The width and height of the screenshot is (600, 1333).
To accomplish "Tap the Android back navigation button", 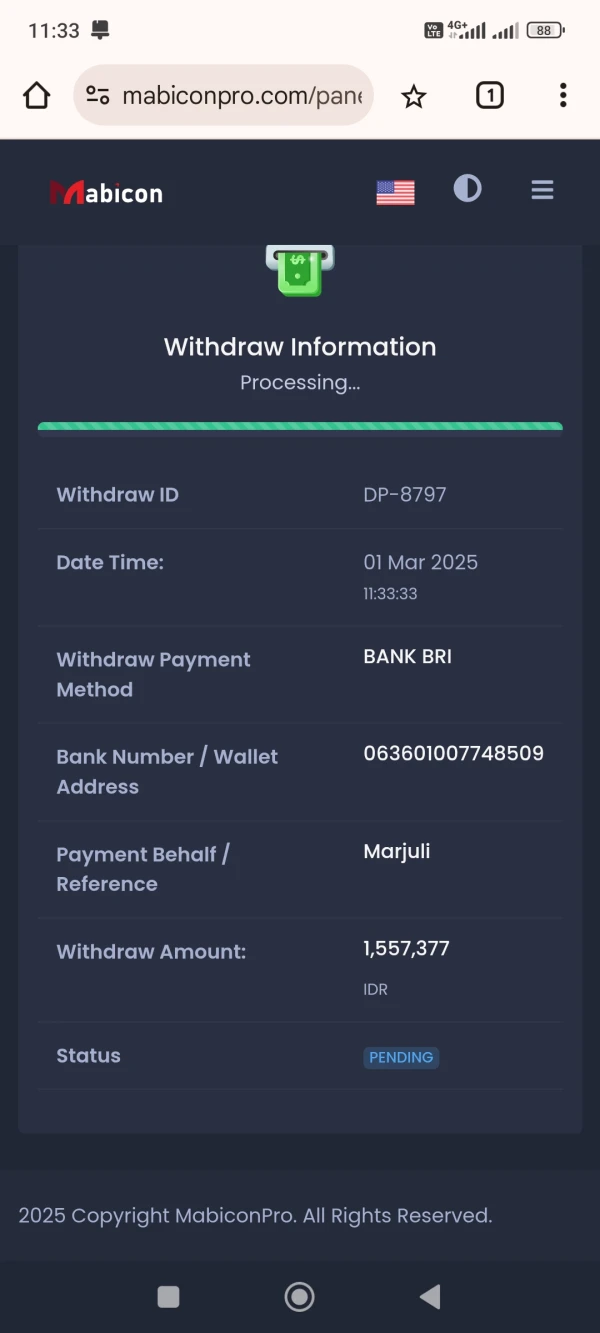I will click(x=430, y=1297).
